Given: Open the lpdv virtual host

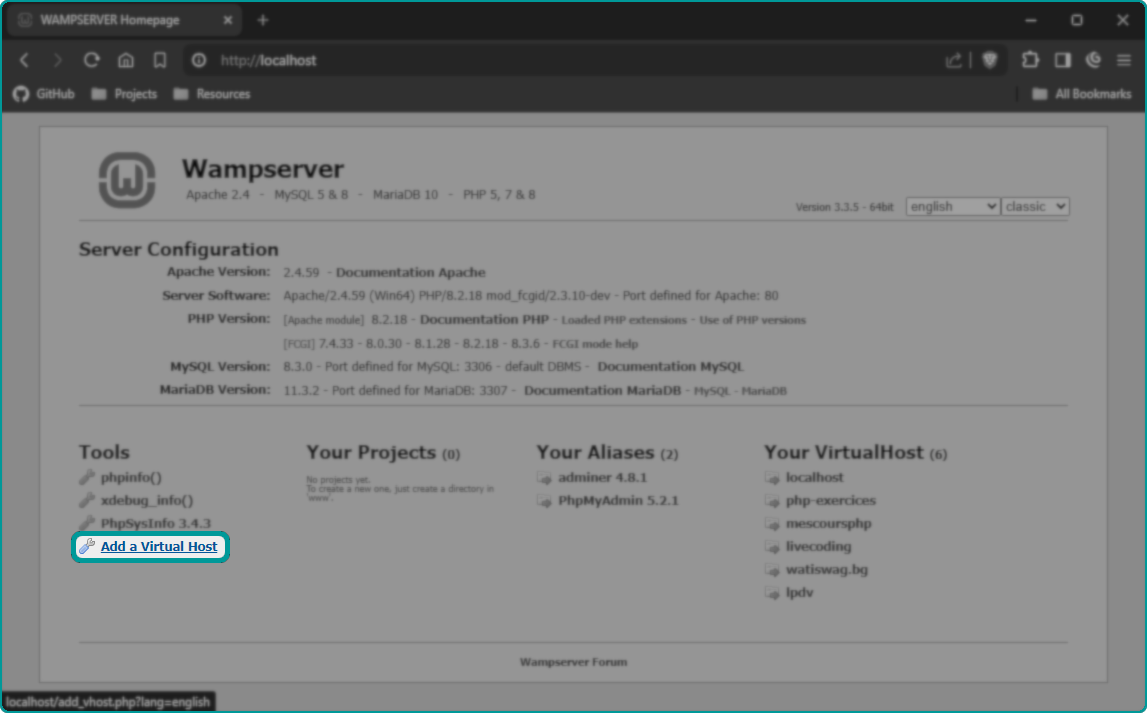Looking at the screenshot, I should pos(799,592).
